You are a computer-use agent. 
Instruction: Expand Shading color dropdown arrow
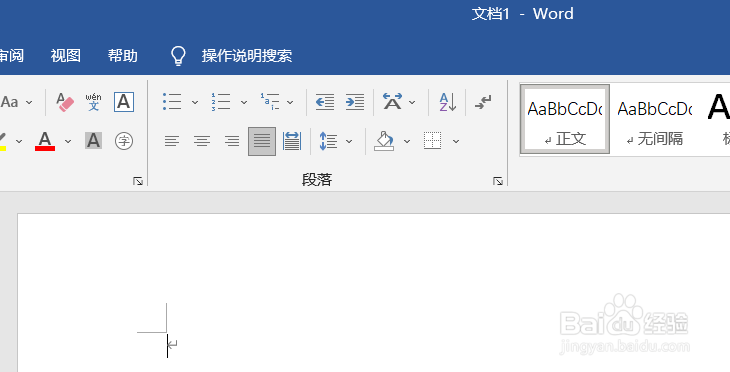point(407,141)
